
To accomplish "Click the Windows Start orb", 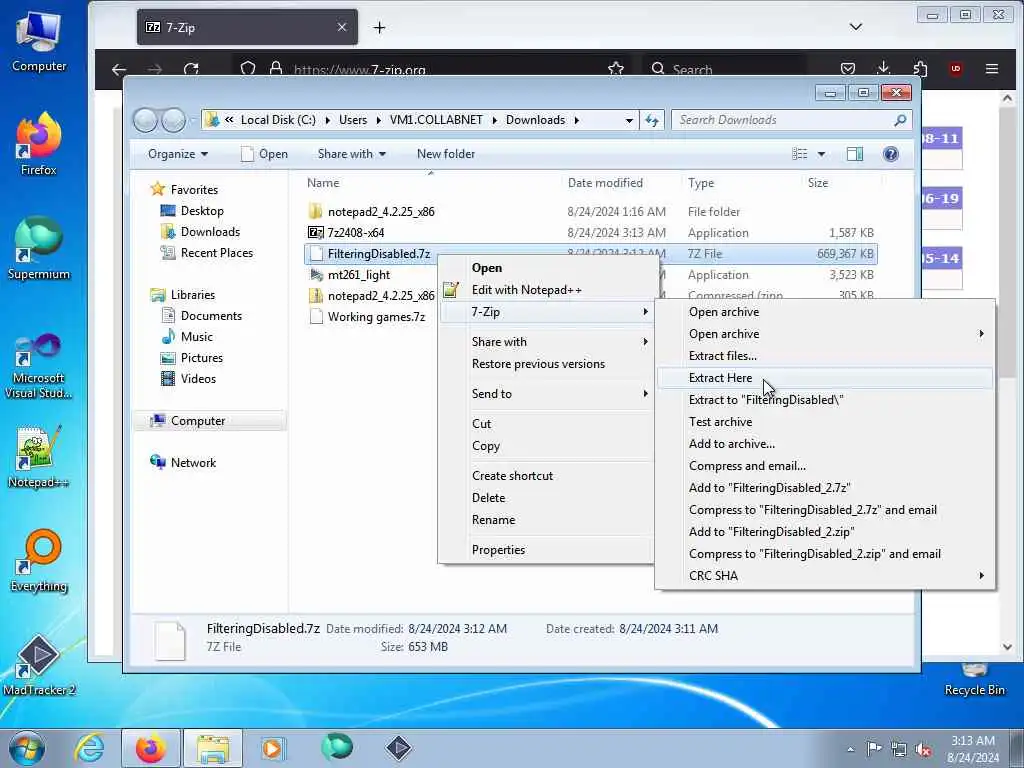I will [27, 748].
